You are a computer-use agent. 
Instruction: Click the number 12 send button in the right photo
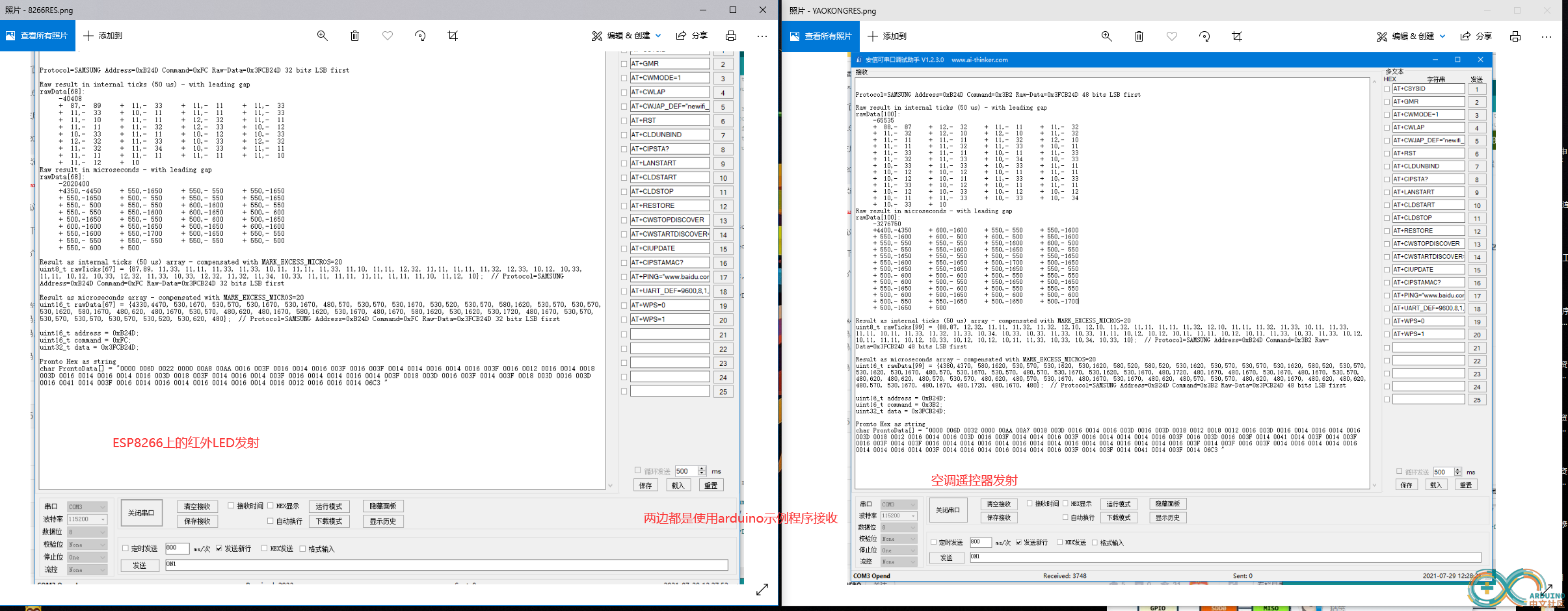[x=1477, y=231]
